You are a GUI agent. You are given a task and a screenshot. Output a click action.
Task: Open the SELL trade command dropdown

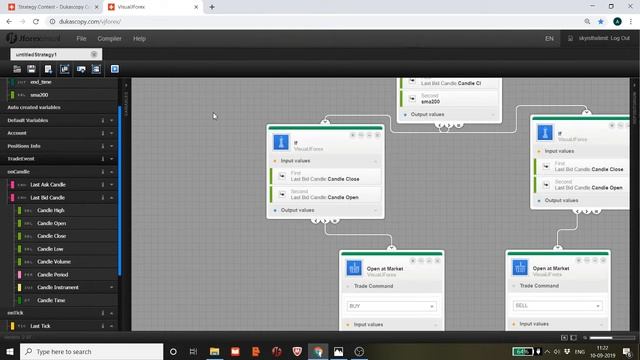tap(557, 306)
